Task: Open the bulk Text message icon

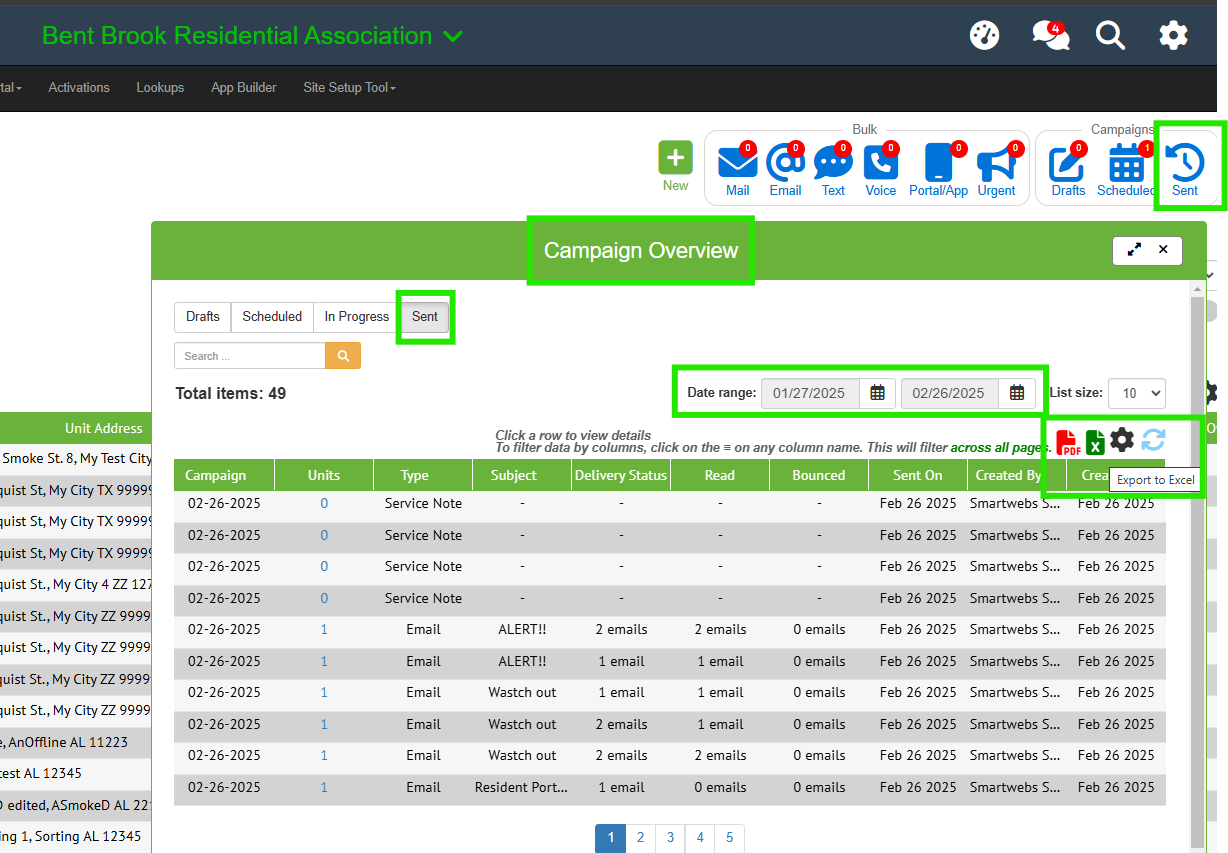Action: (x=833, y=163)
